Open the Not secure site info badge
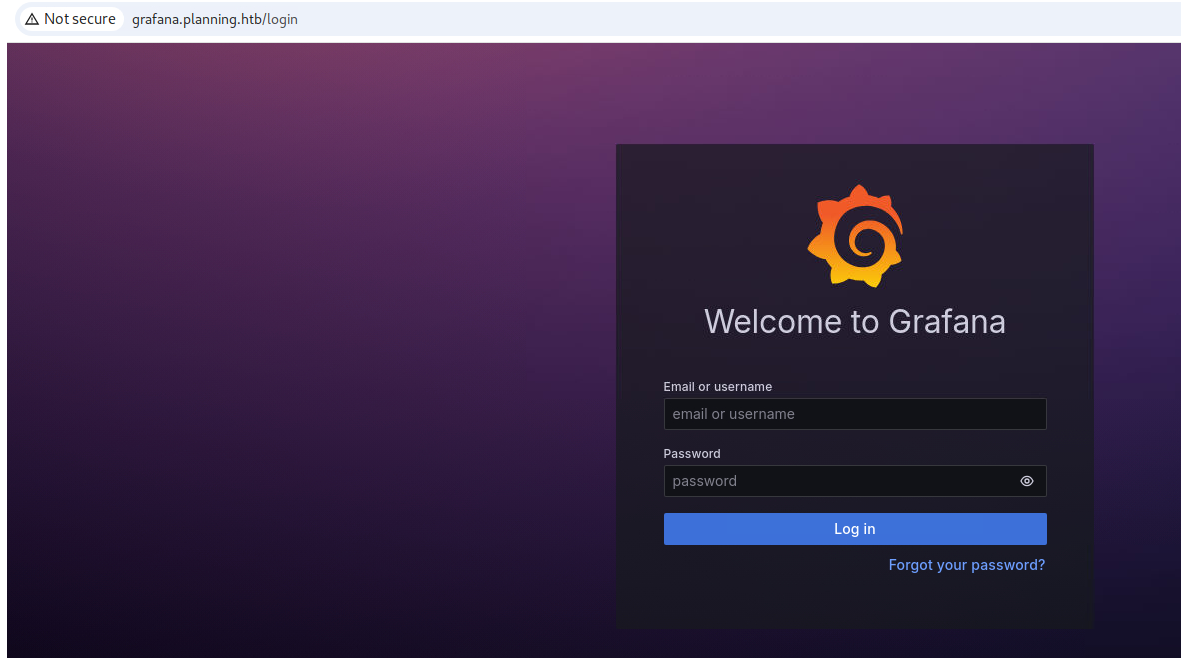This screenshot has height=658, width=1181. (70, 19)
